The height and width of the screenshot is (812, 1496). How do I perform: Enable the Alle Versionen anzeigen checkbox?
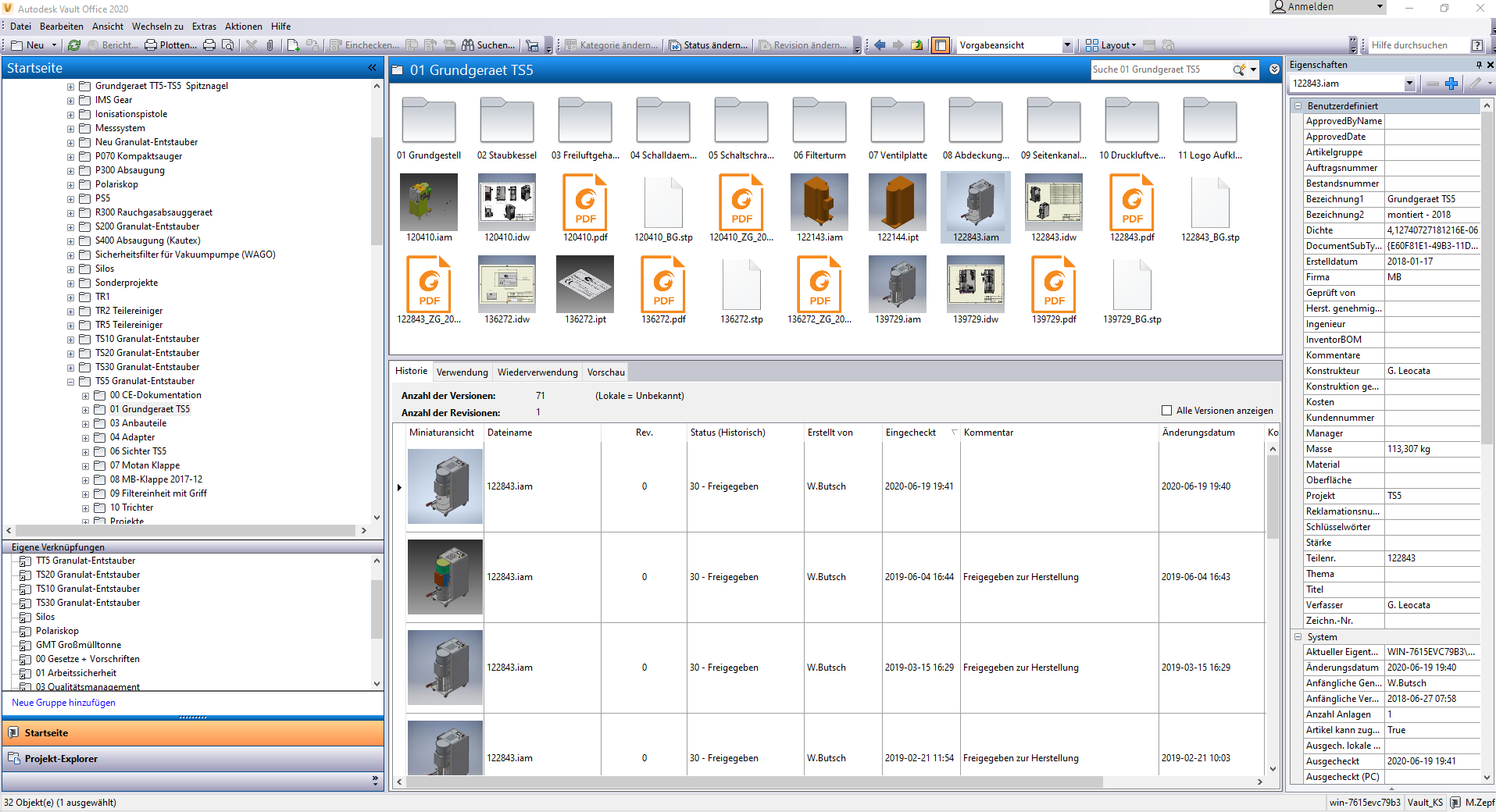tap(1167, 411)
